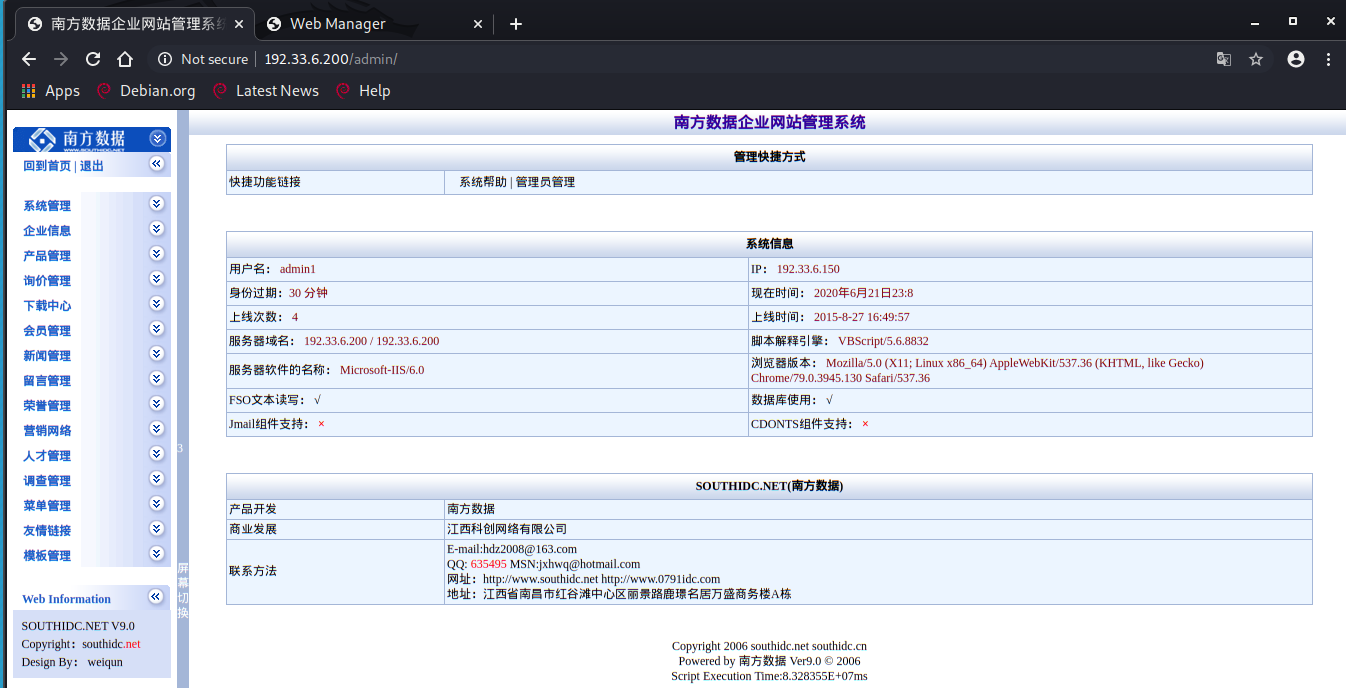Open the 管理员管理 quick link
Screen dimensions: 1346x688
(545, 182)
